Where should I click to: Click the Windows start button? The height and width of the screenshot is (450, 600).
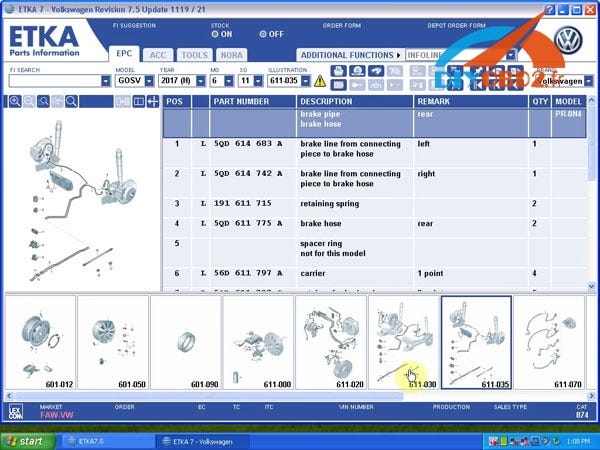[28, 442]
